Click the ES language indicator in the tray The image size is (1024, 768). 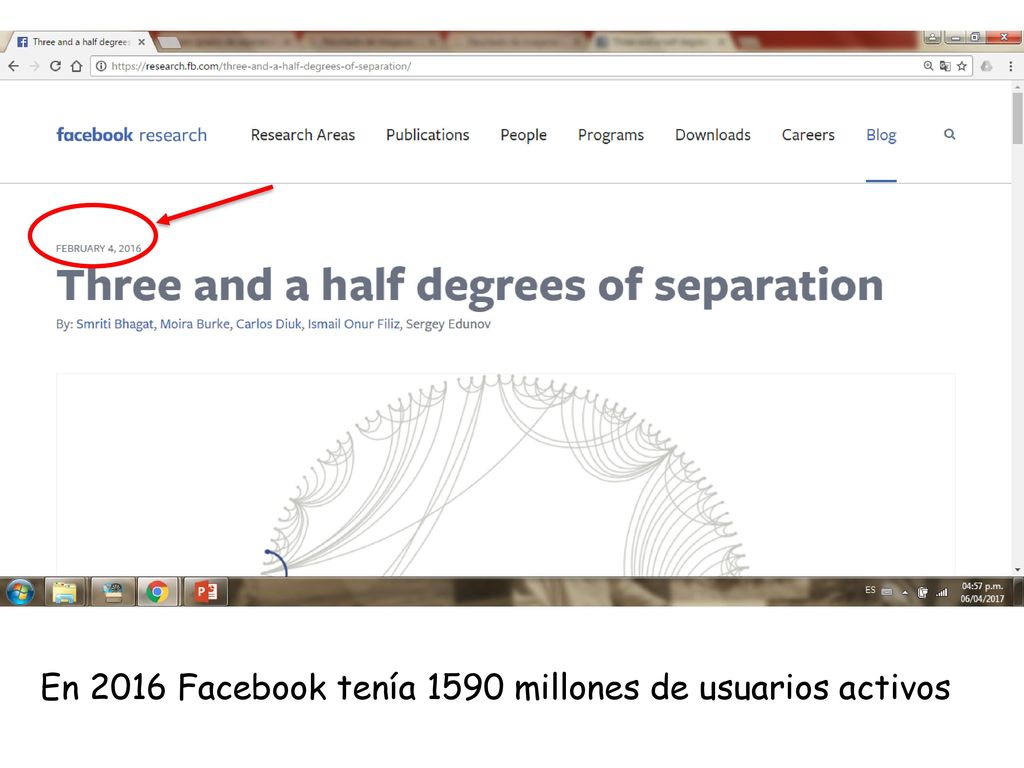point(870,590)
